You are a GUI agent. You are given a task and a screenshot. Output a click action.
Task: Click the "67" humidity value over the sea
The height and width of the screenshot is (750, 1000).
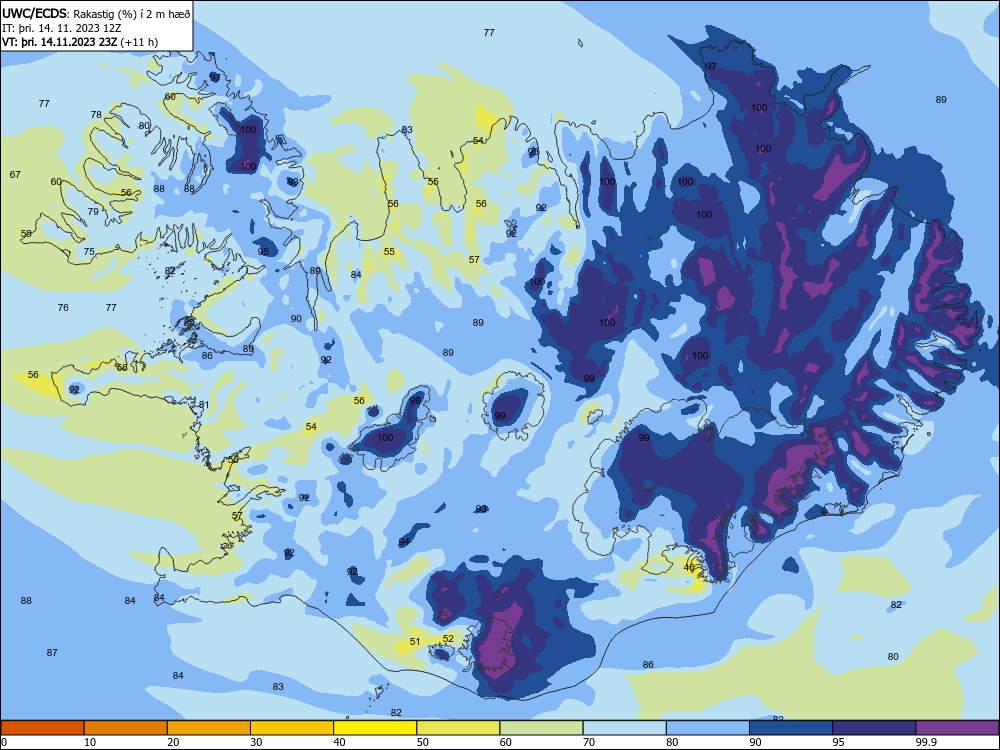point(15,174)
